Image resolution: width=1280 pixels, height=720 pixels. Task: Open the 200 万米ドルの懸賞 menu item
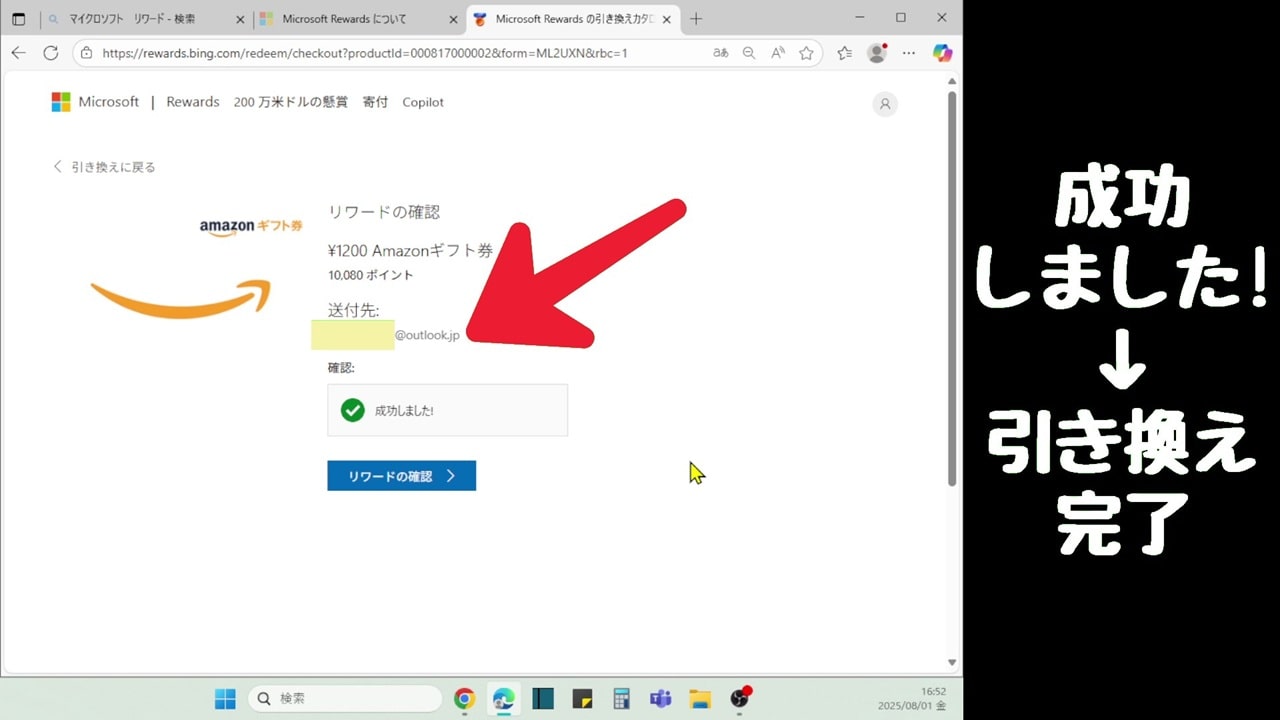[x=291, y=102]
